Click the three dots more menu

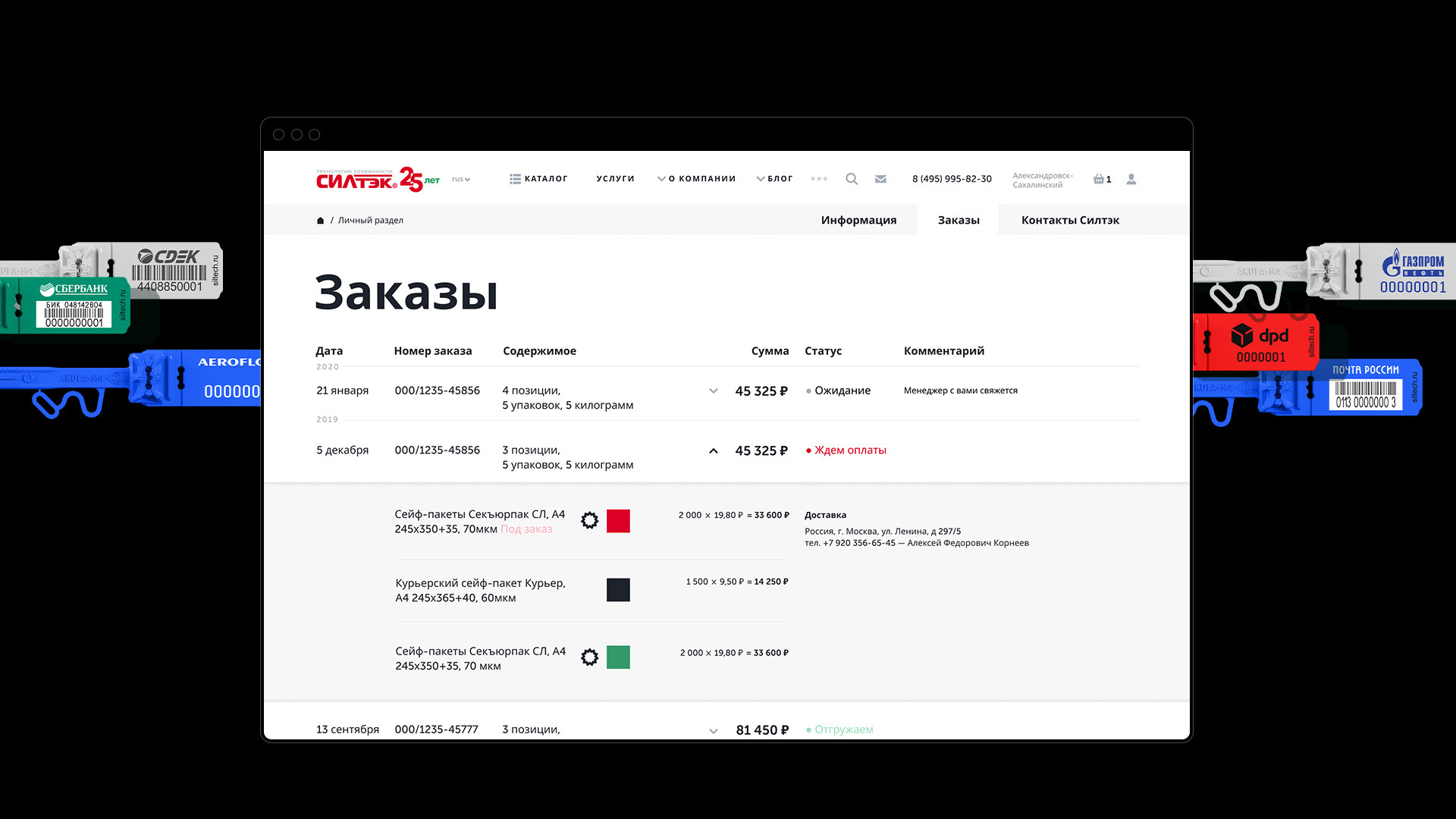tap(819, 179)
